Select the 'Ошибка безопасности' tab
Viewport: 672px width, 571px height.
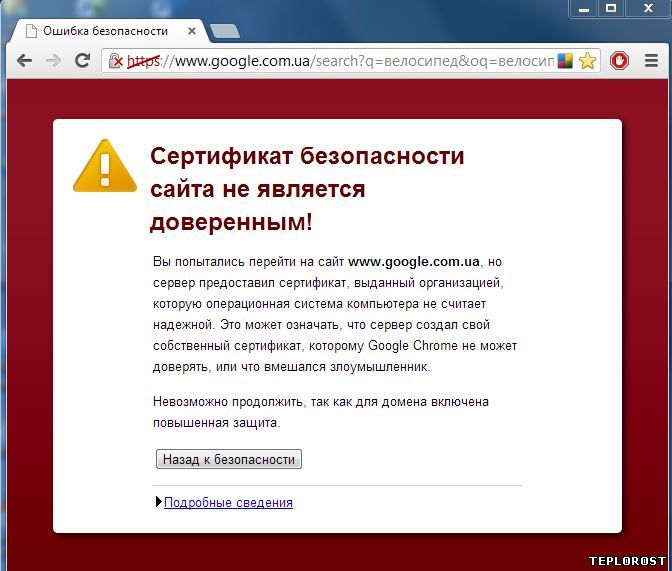[x=111, y=31]
